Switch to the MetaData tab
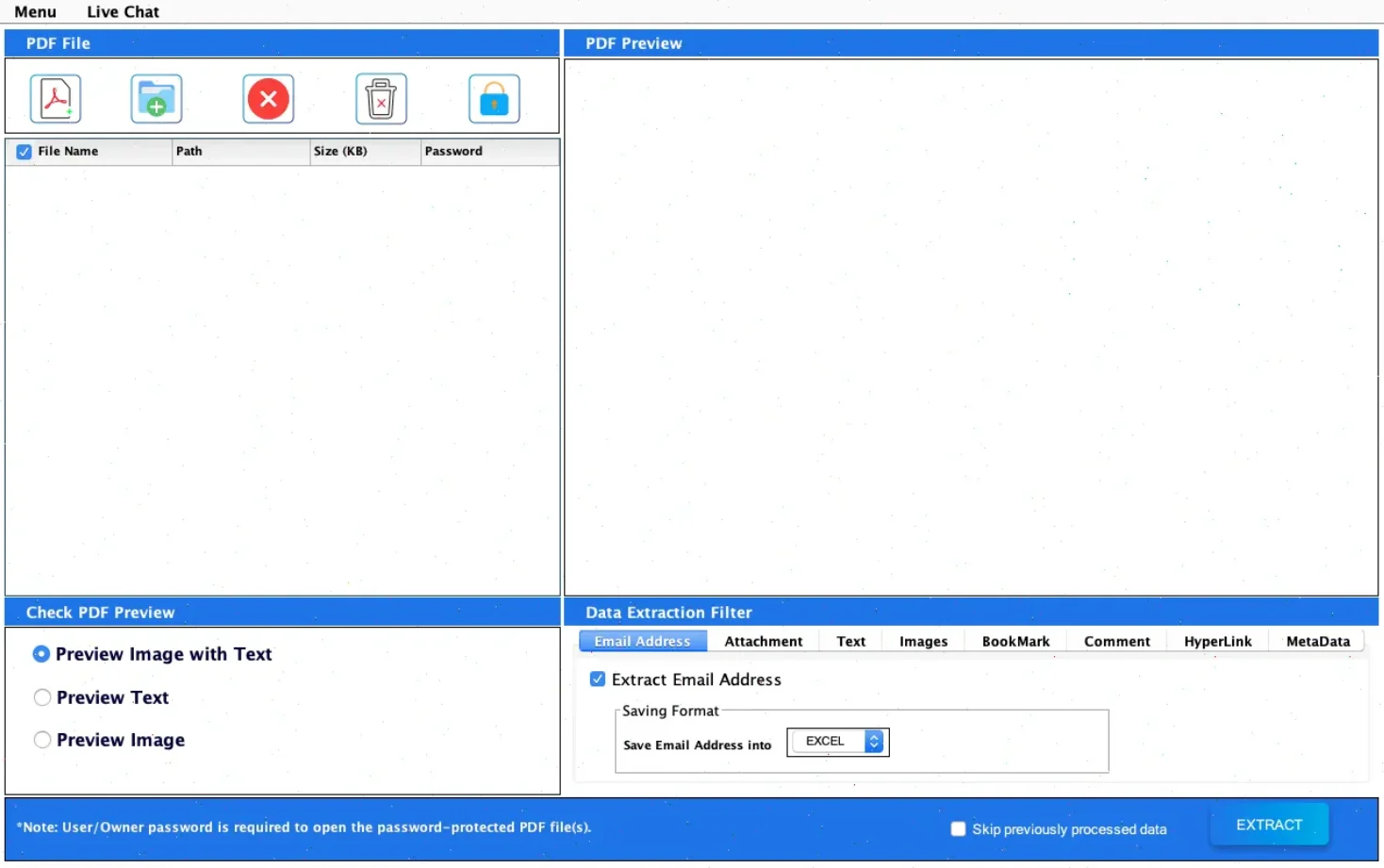 point(1317,641)
